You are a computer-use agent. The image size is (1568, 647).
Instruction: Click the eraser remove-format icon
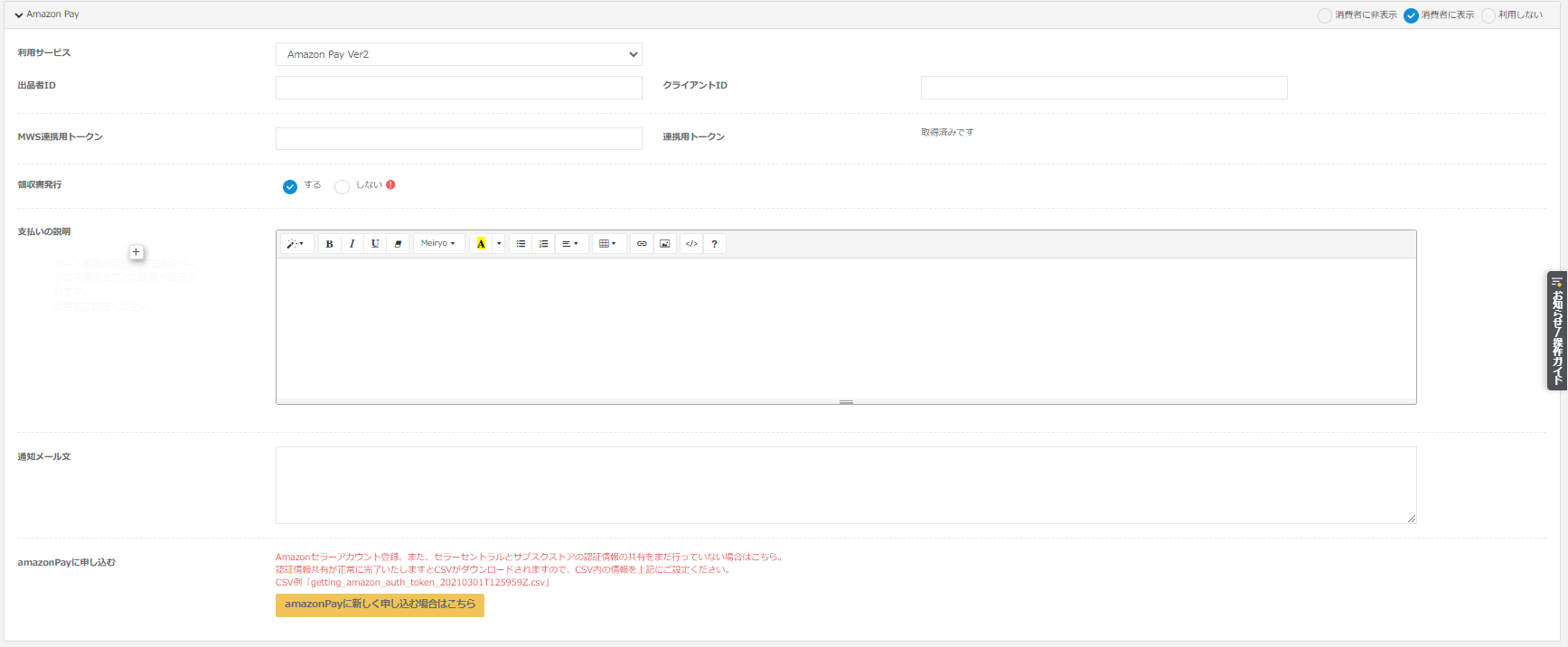pyautogui.click(x=398, y=244)
